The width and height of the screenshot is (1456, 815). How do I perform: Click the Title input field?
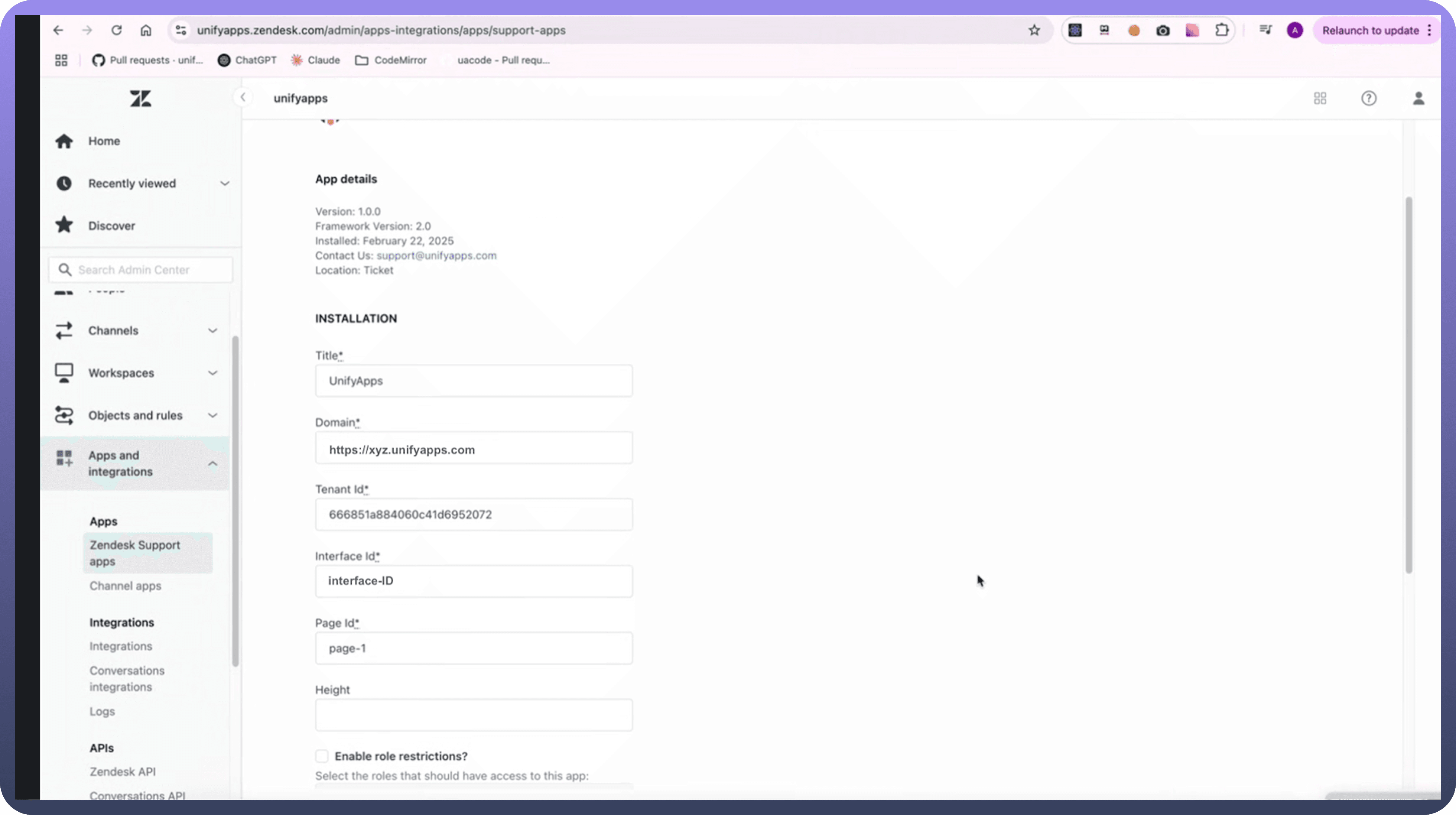pyautogui.click(x=474, y=381)
